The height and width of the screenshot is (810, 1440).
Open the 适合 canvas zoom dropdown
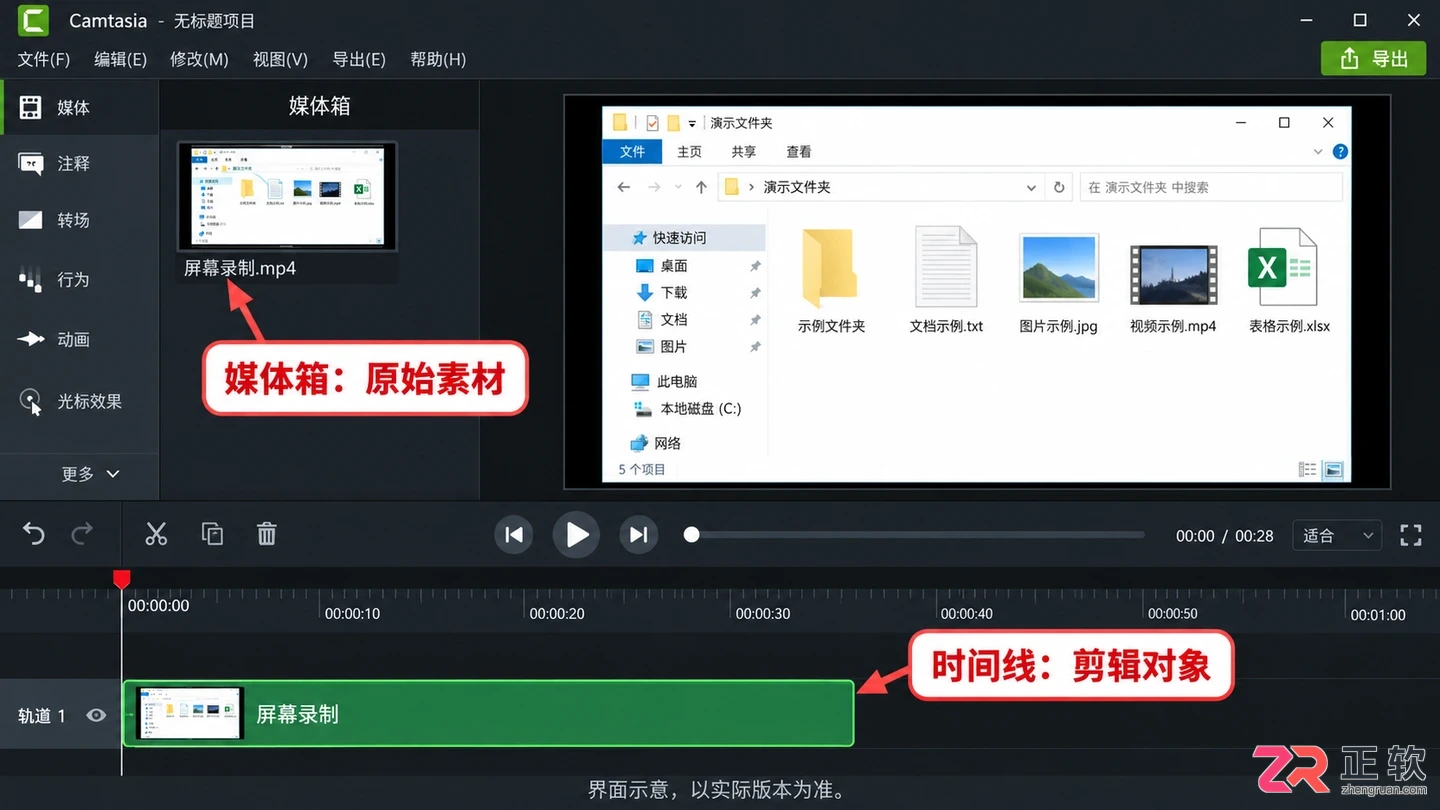[x=1337, y=536]
